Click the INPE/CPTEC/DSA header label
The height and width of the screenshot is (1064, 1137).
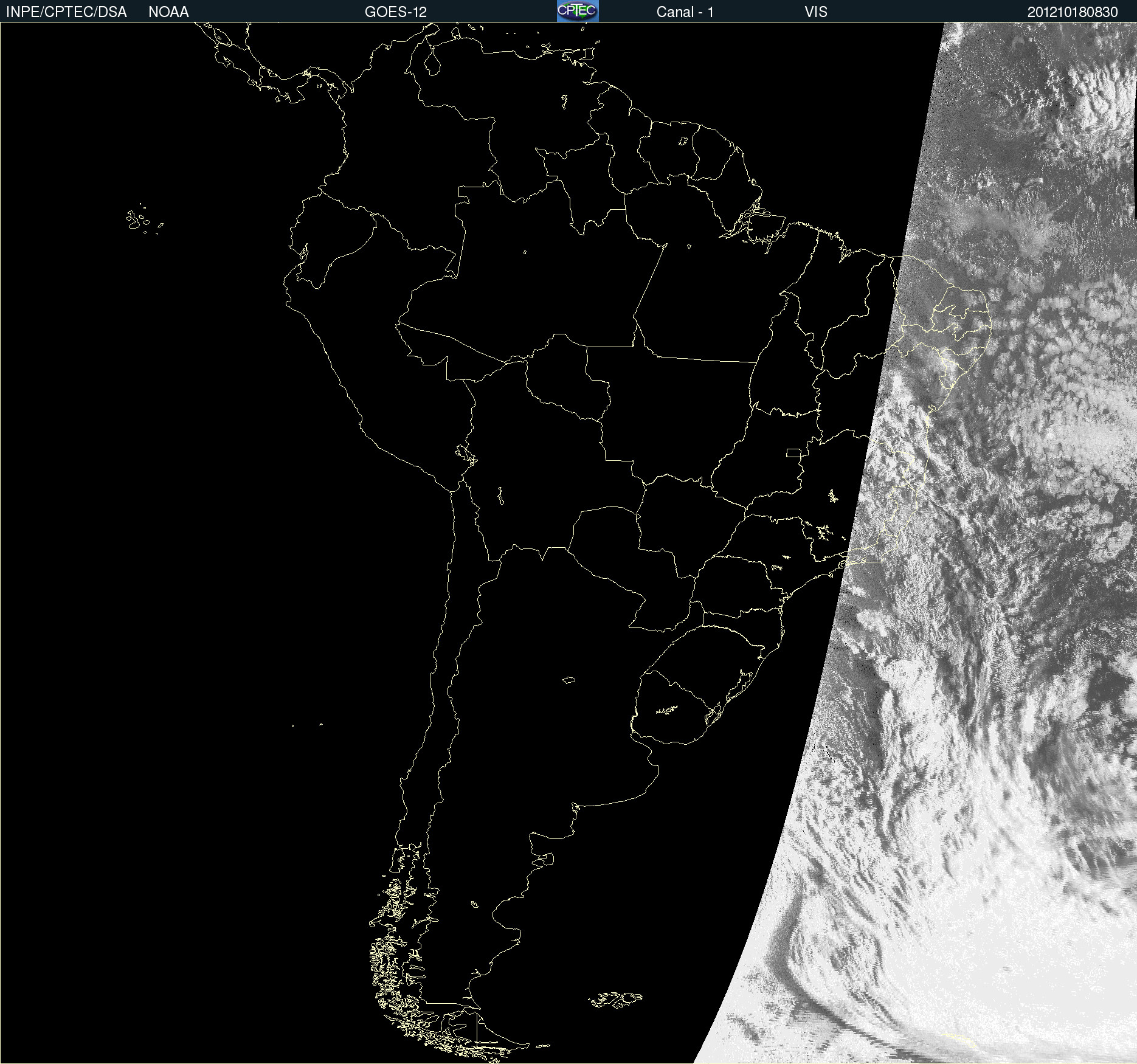(66, 12)
